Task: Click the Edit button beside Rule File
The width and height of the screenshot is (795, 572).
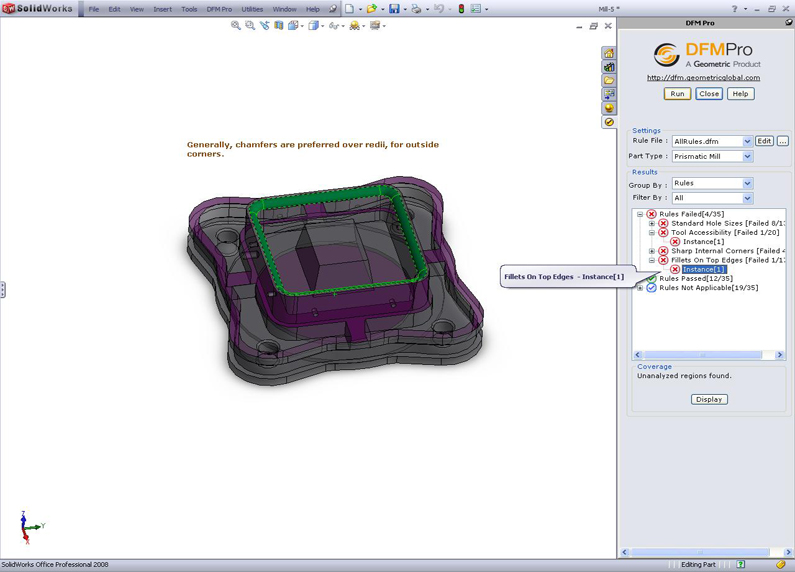Action: pos(765,141)
